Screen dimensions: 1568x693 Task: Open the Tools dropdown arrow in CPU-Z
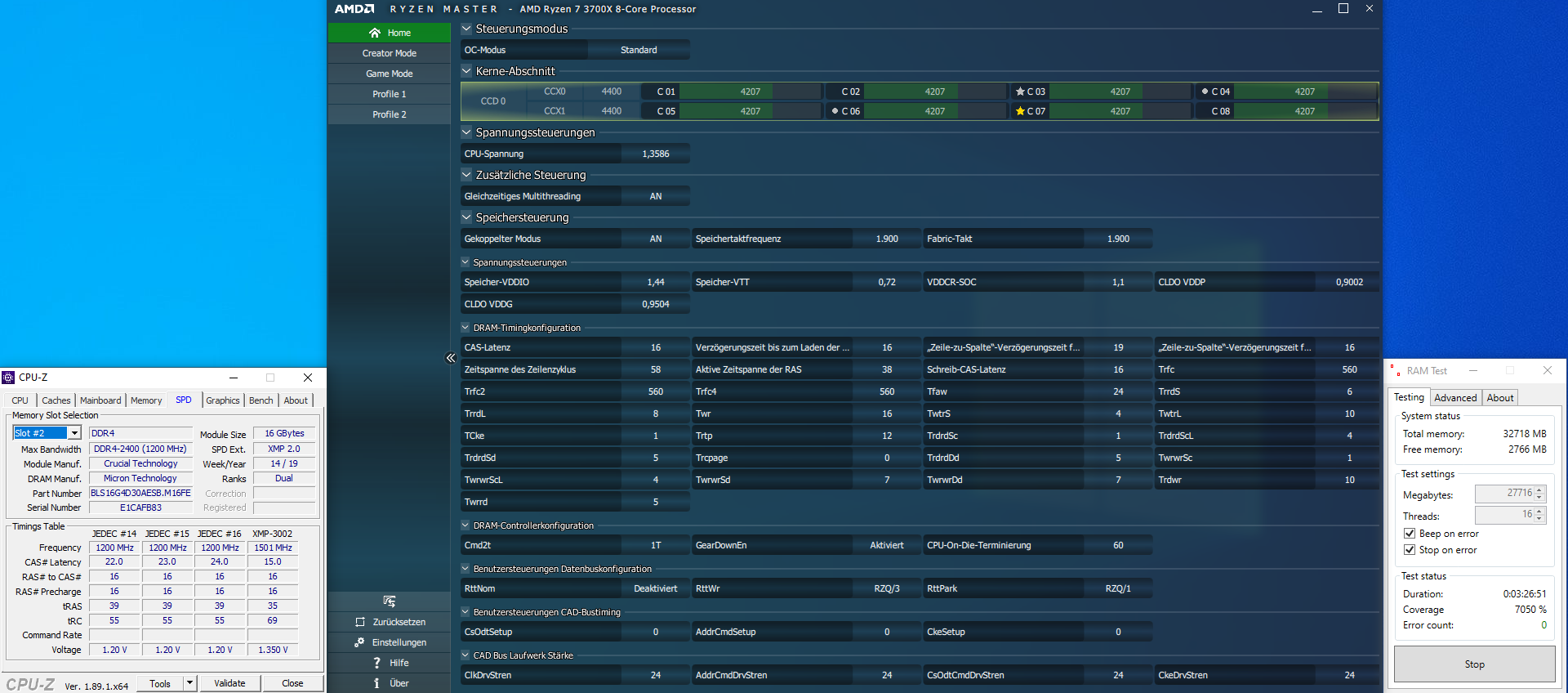pos(189,683)
